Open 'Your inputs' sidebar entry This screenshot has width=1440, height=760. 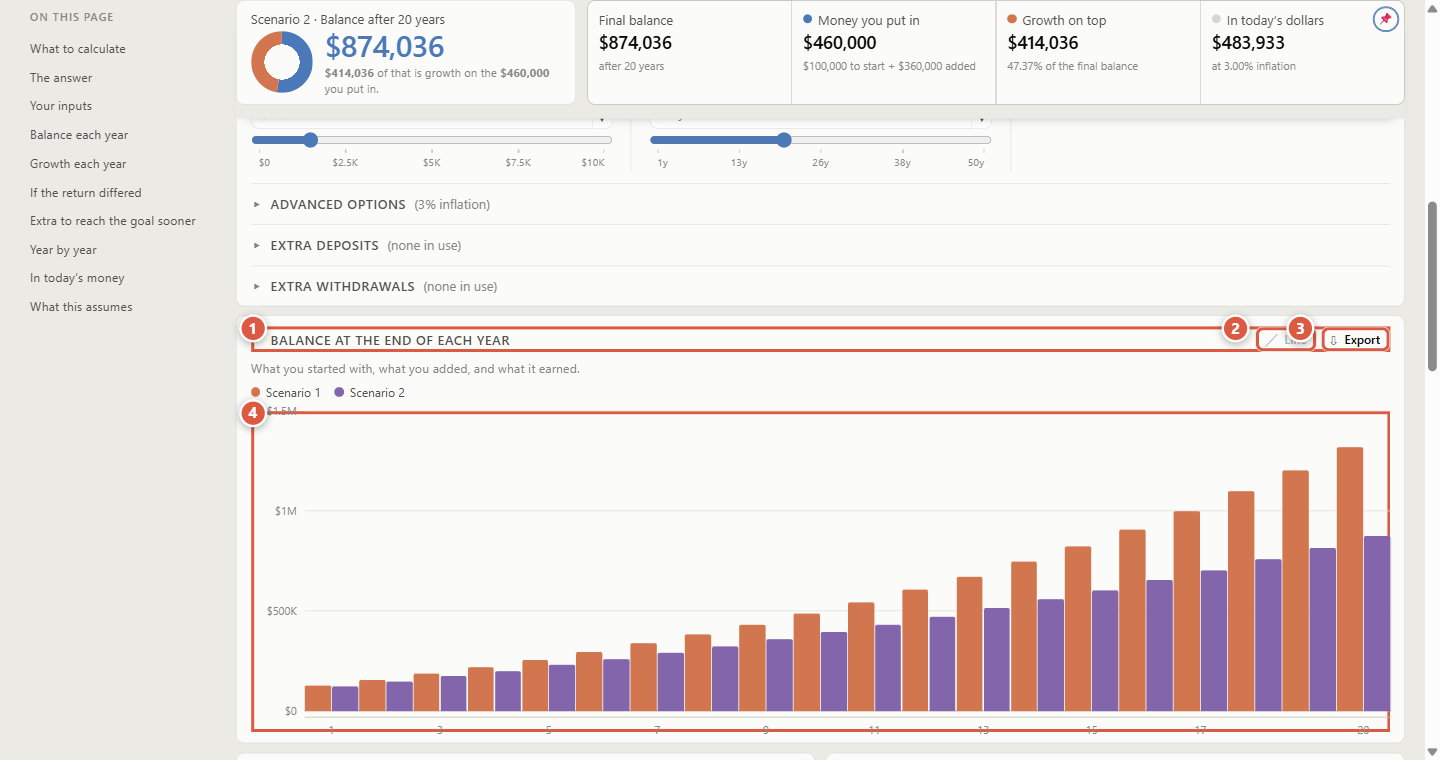click(61, 106)
